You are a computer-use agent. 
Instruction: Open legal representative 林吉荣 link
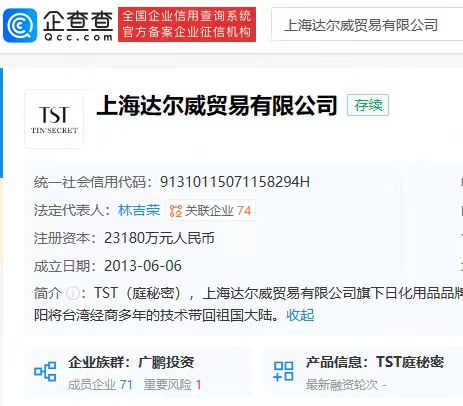[139, 210]
